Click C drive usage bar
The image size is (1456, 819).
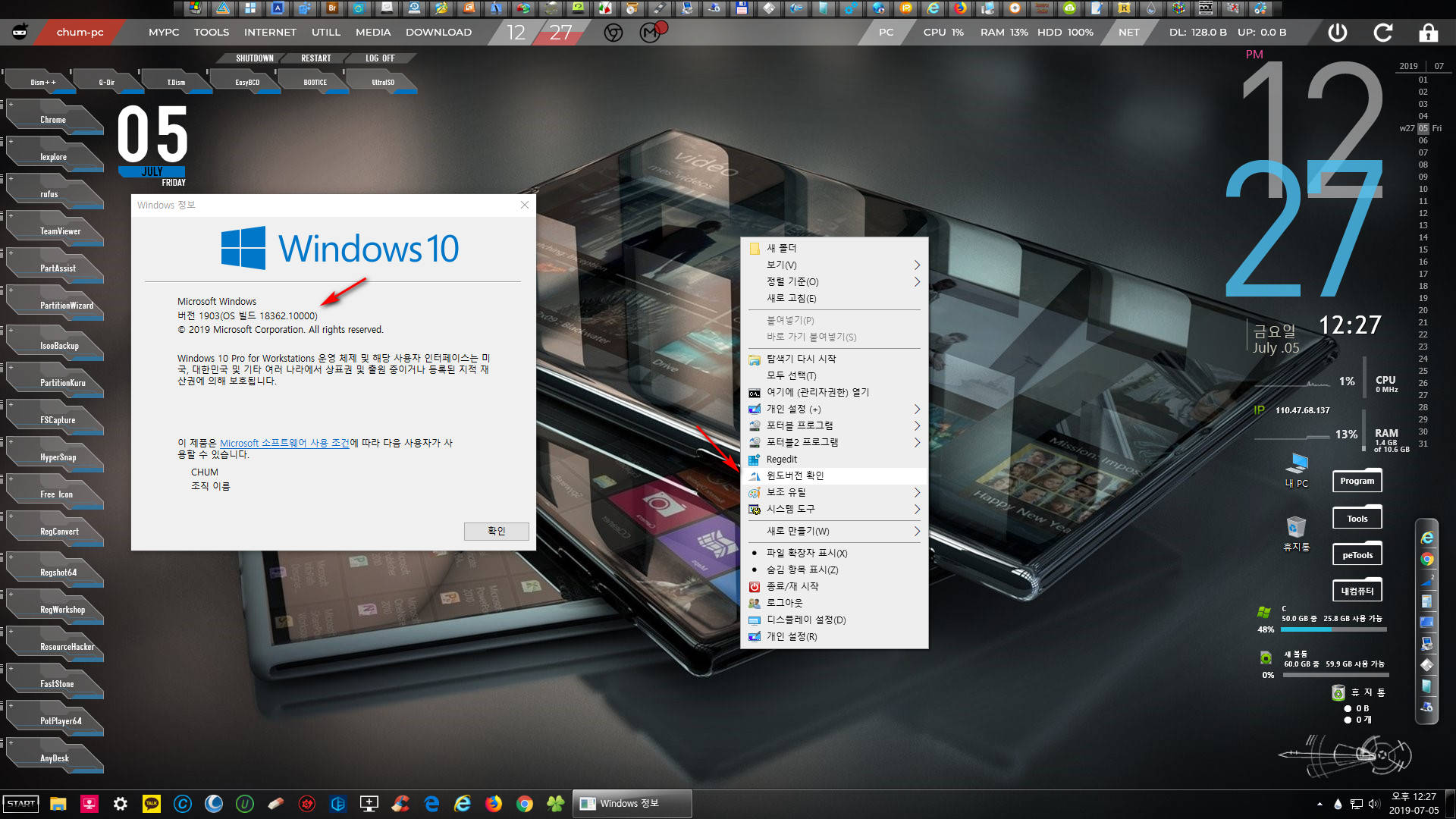coord(1334,629)
